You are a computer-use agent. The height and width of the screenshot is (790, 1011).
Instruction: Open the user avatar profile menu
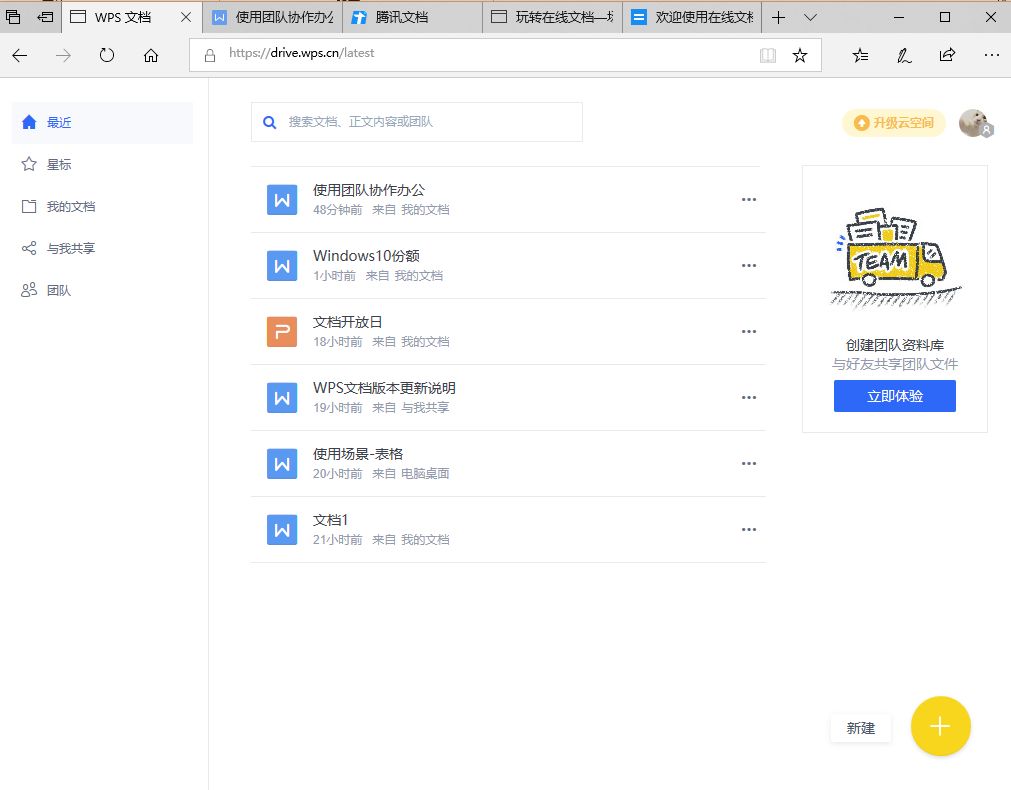click(974, 123)
